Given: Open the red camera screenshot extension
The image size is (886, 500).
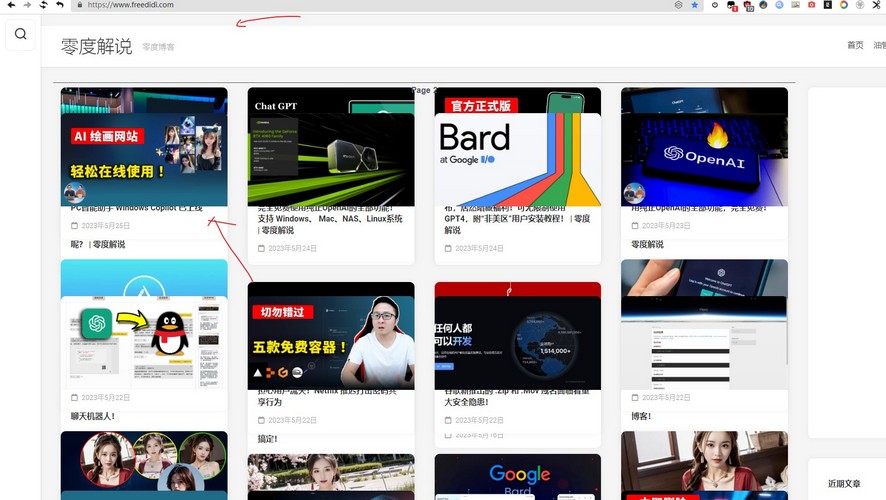Looking at the screenshot, I should pos(811,5).
